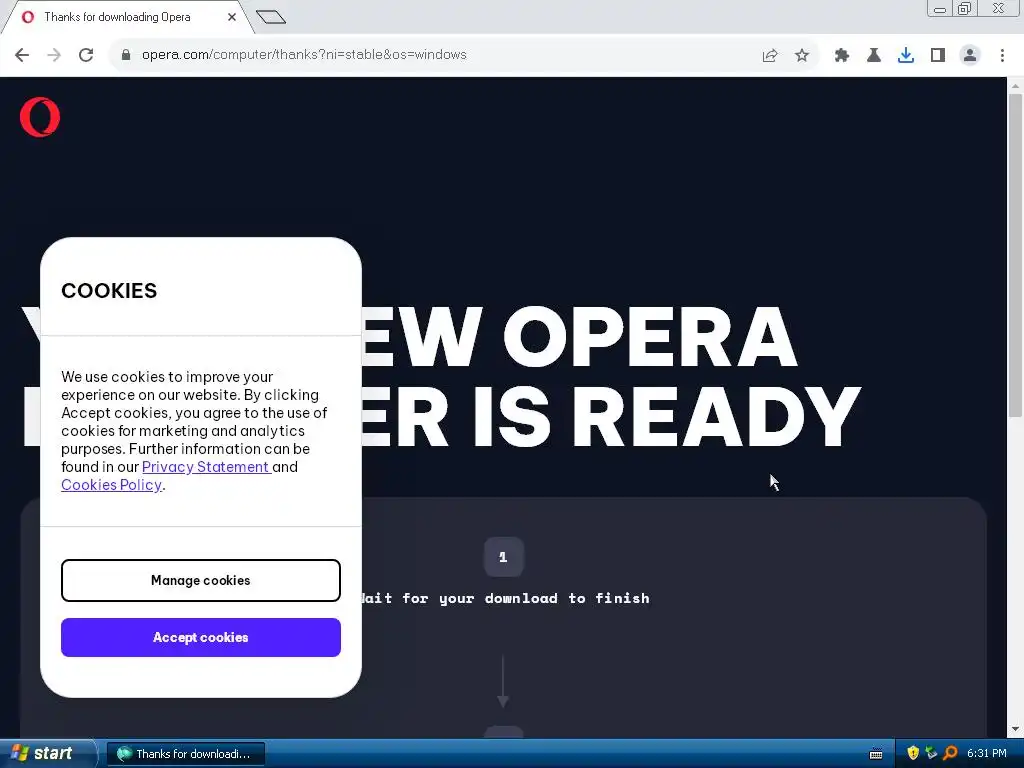The image size is (1024, 768).
Task: Open the Extensions puzzle icon
Action: 842,56
